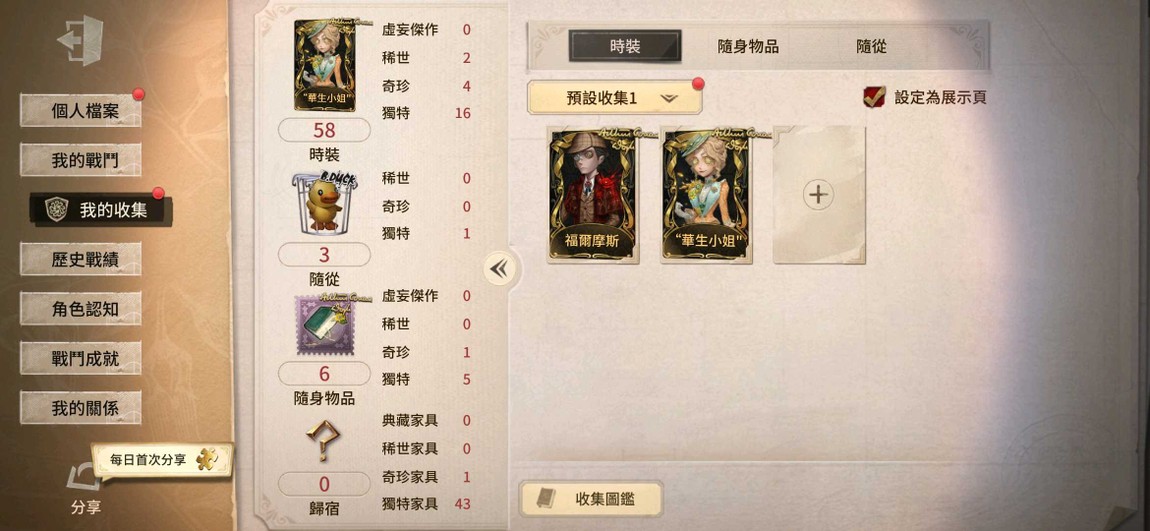This screenshot has width=1150, height=531.
Task: Click the book icon on 收集圖鑑
Action: 546,499
